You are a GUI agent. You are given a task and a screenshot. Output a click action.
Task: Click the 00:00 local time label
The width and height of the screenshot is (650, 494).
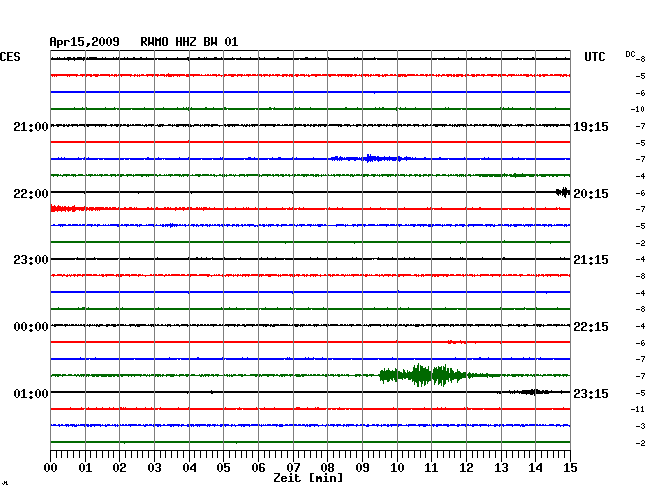click(x=31, y=327)
